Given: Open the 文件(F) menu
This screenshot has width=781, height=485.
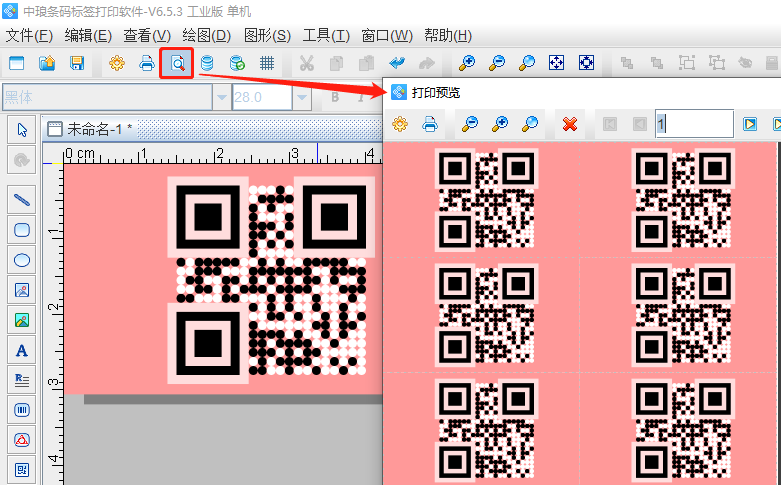Looking at the screenshot, I should pyautogui.click(x=29, y=36).
